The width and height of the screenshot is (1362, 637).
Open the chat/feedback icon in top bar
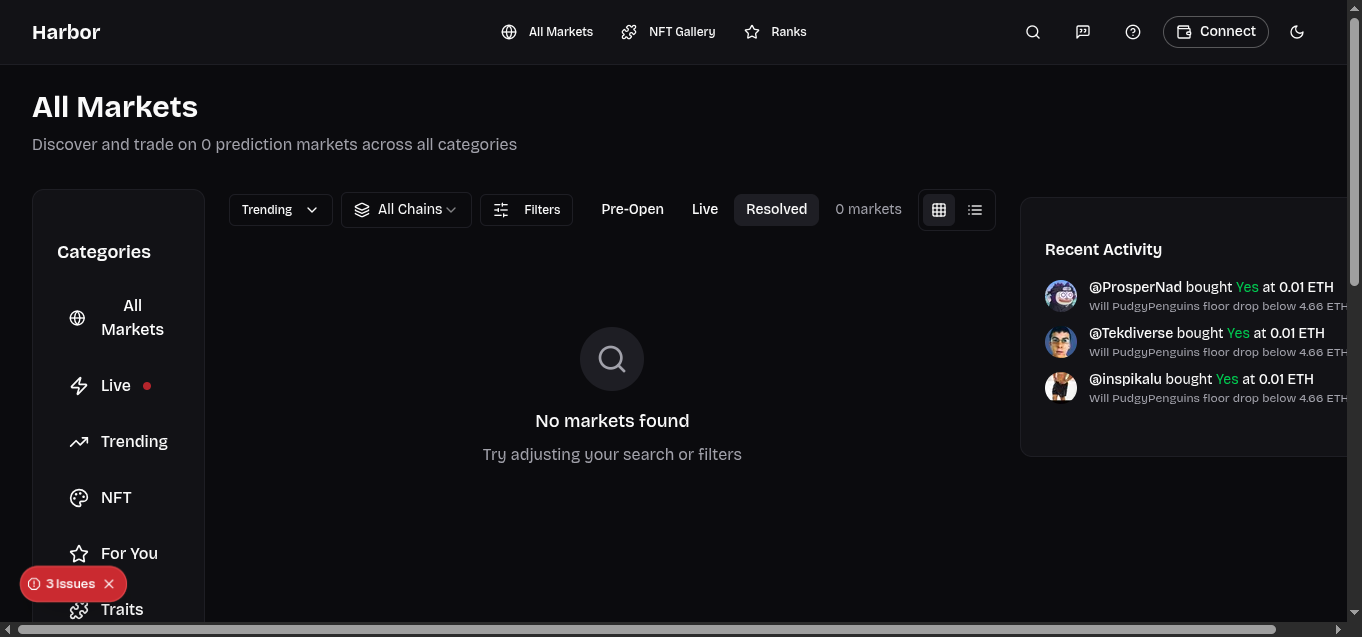[1082, 31]
